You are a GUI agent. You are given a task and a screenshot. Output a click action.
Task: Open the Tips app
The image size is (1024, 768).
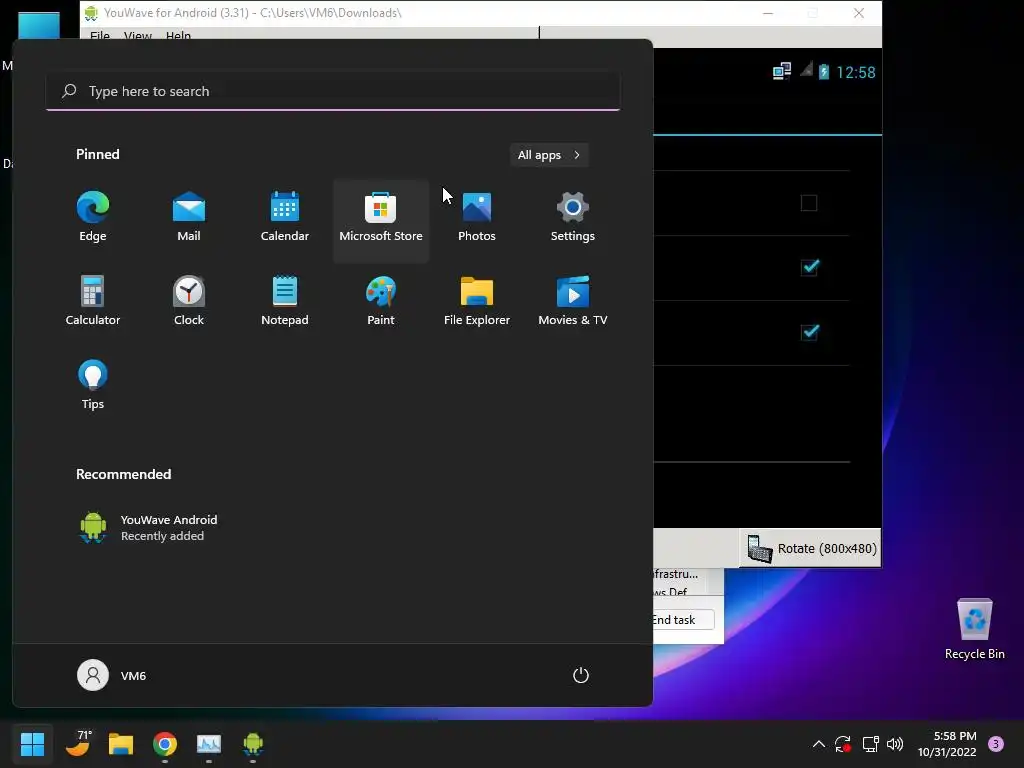click(x=93, y=385)
